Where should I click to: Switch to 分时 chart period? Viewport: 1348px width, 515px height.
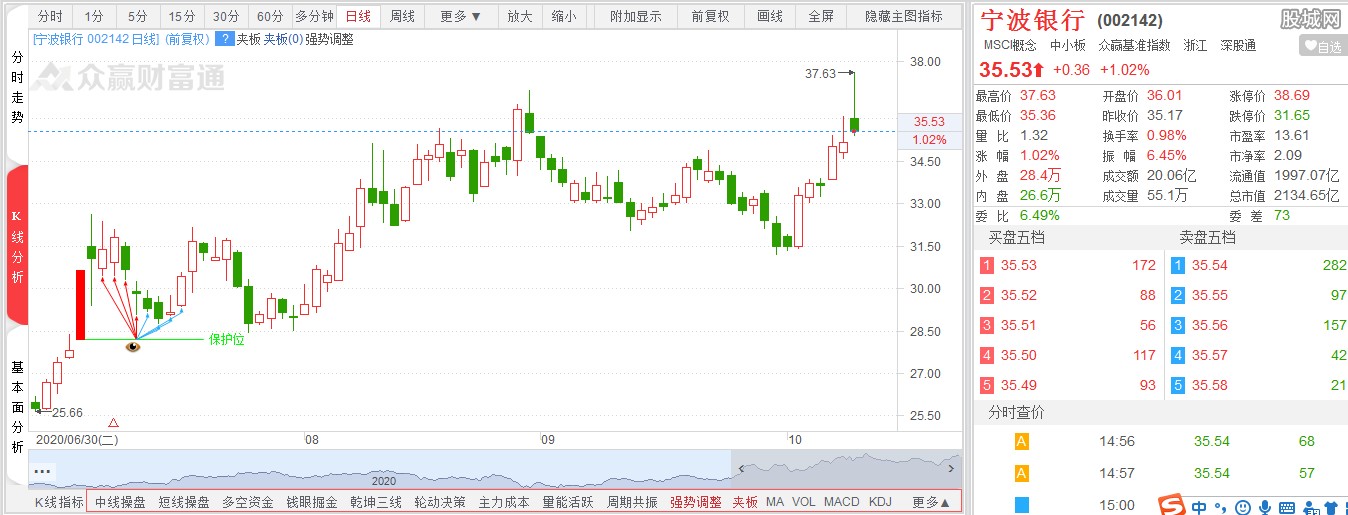pos(51,17)
